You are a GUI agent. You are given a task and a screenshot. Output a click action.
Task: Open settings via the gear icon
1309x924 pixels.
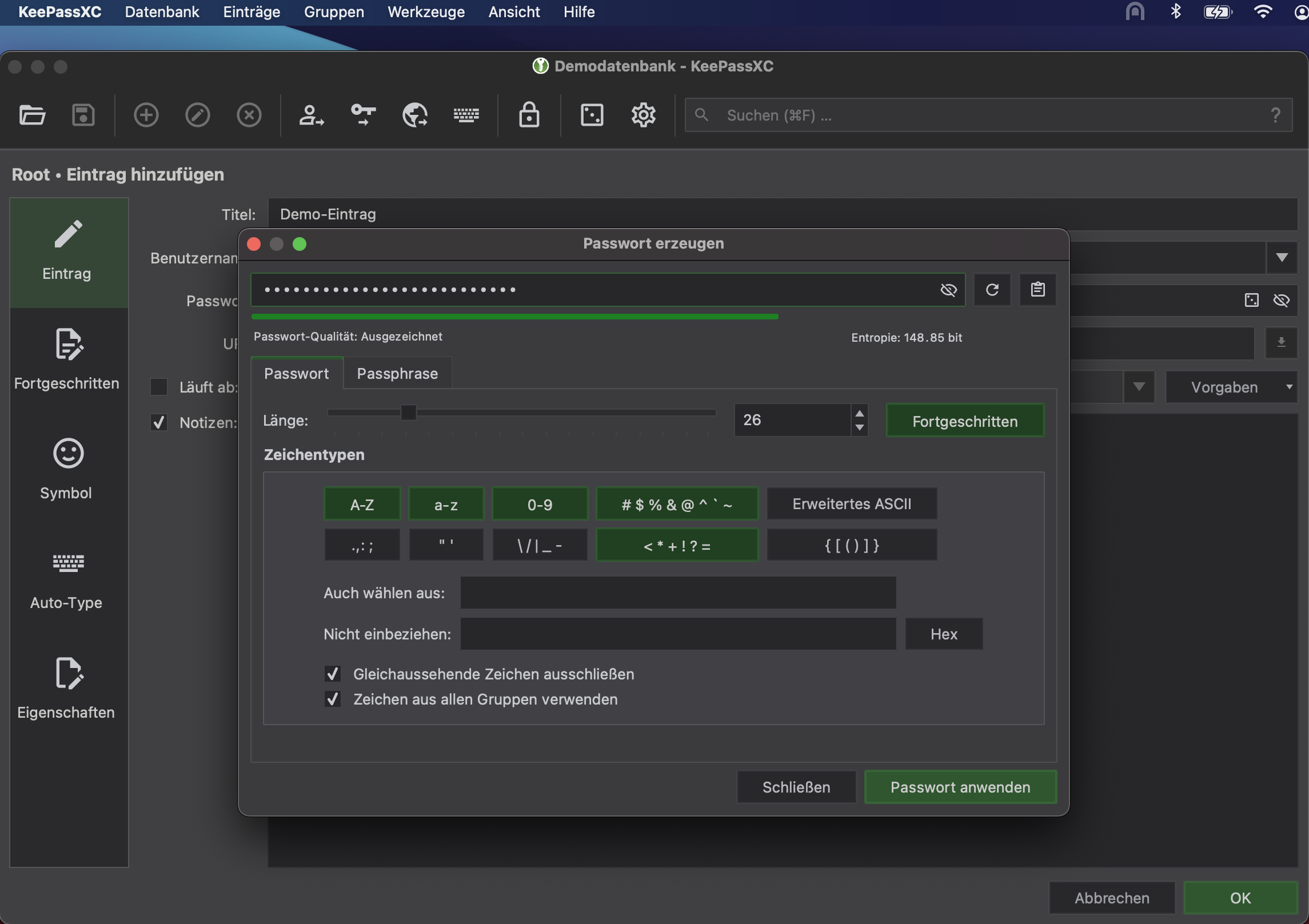(x=643, y=115)
